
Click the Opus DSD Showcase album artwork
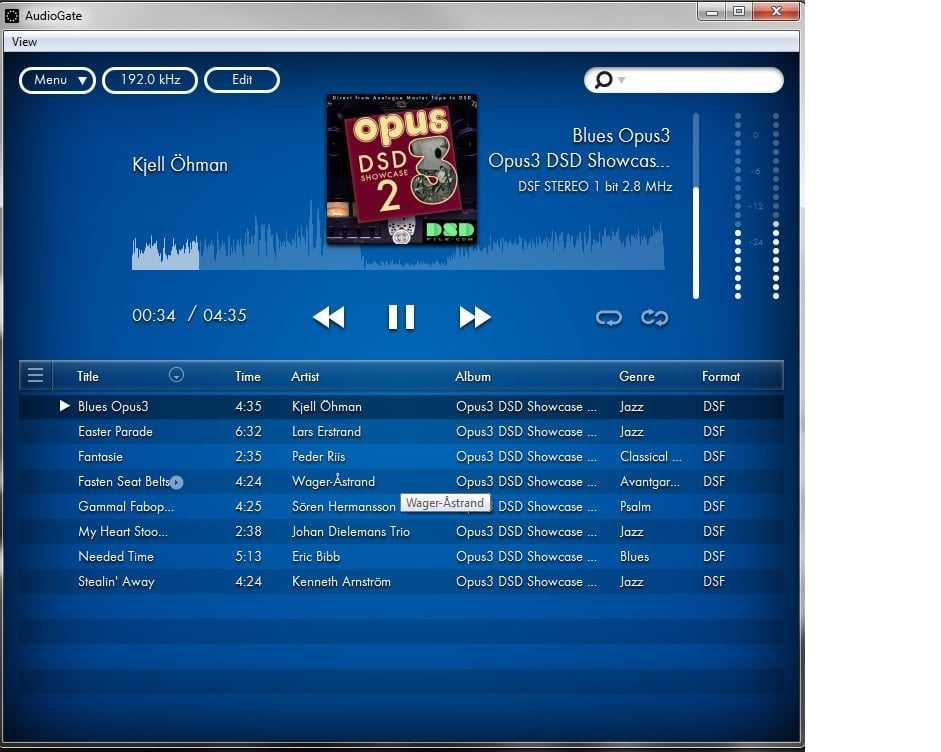pos(401,169)
